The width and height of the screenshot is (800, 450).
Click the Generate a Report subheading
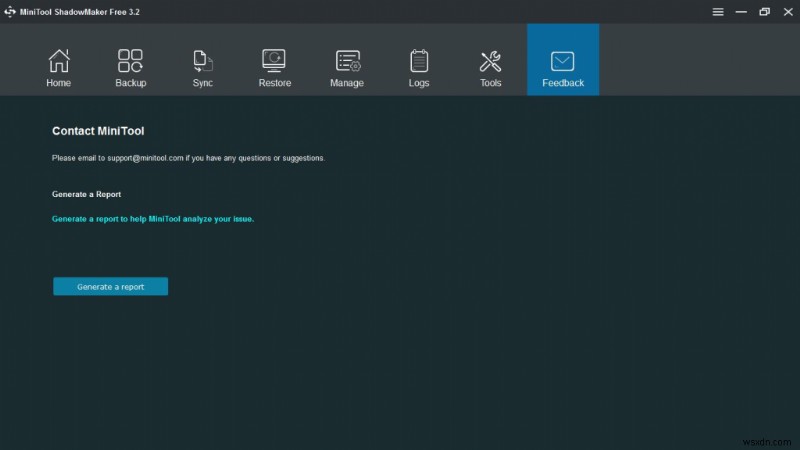(86, 194)
